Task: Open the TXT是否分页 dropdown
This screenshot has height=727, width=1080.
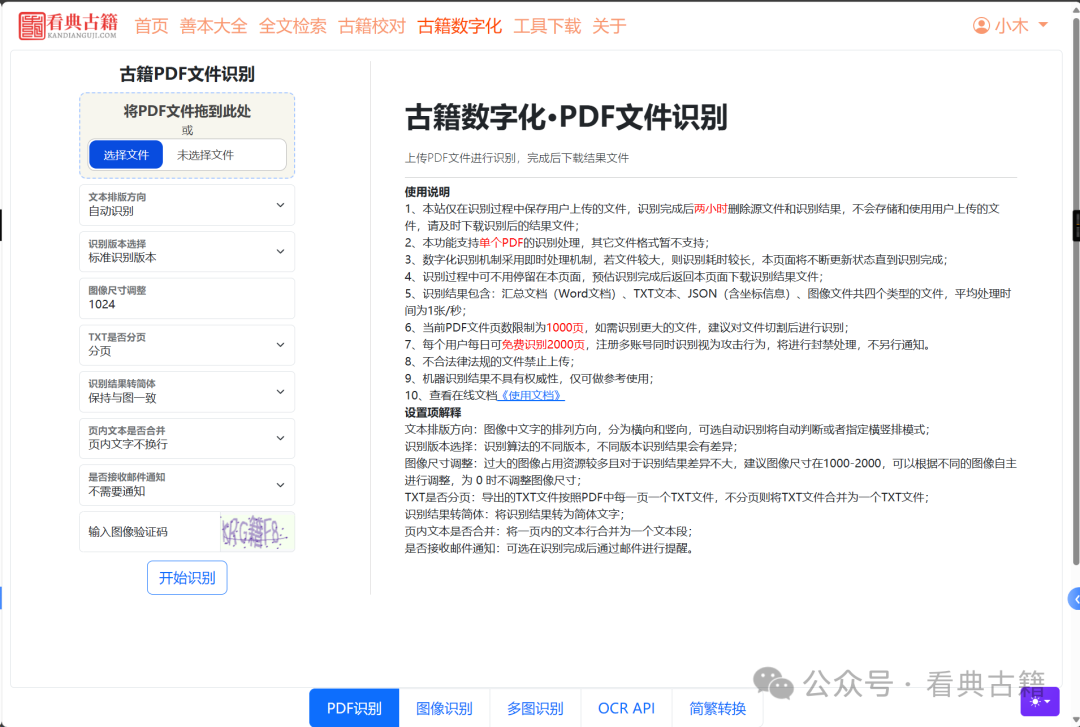Action: 186,344
